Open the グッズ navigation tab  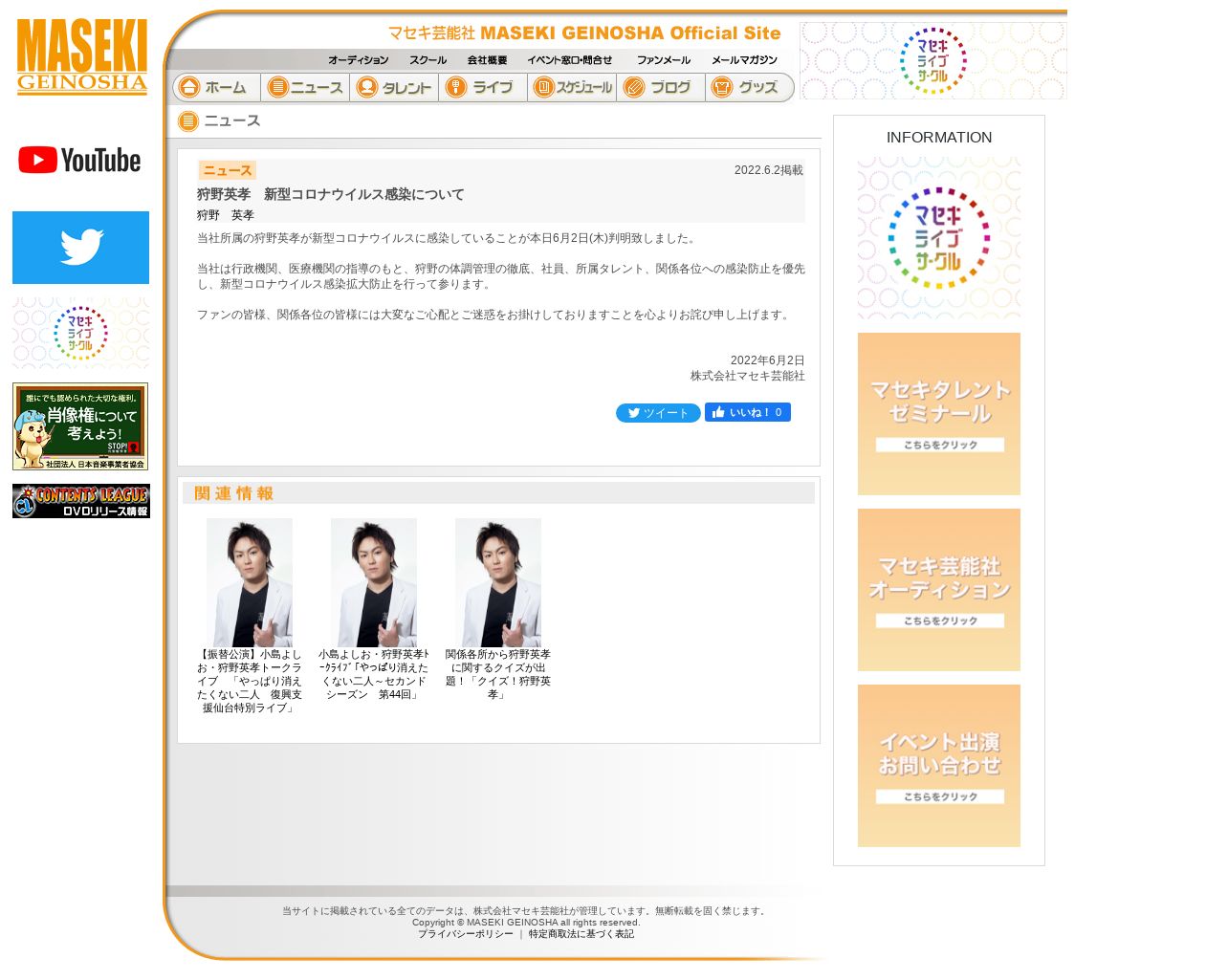[750, 87]
